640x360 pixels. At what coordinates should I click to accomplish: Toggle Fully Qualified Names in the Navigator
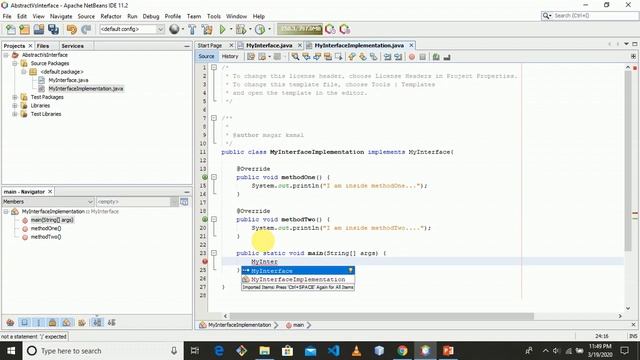[x=82, y=322]
